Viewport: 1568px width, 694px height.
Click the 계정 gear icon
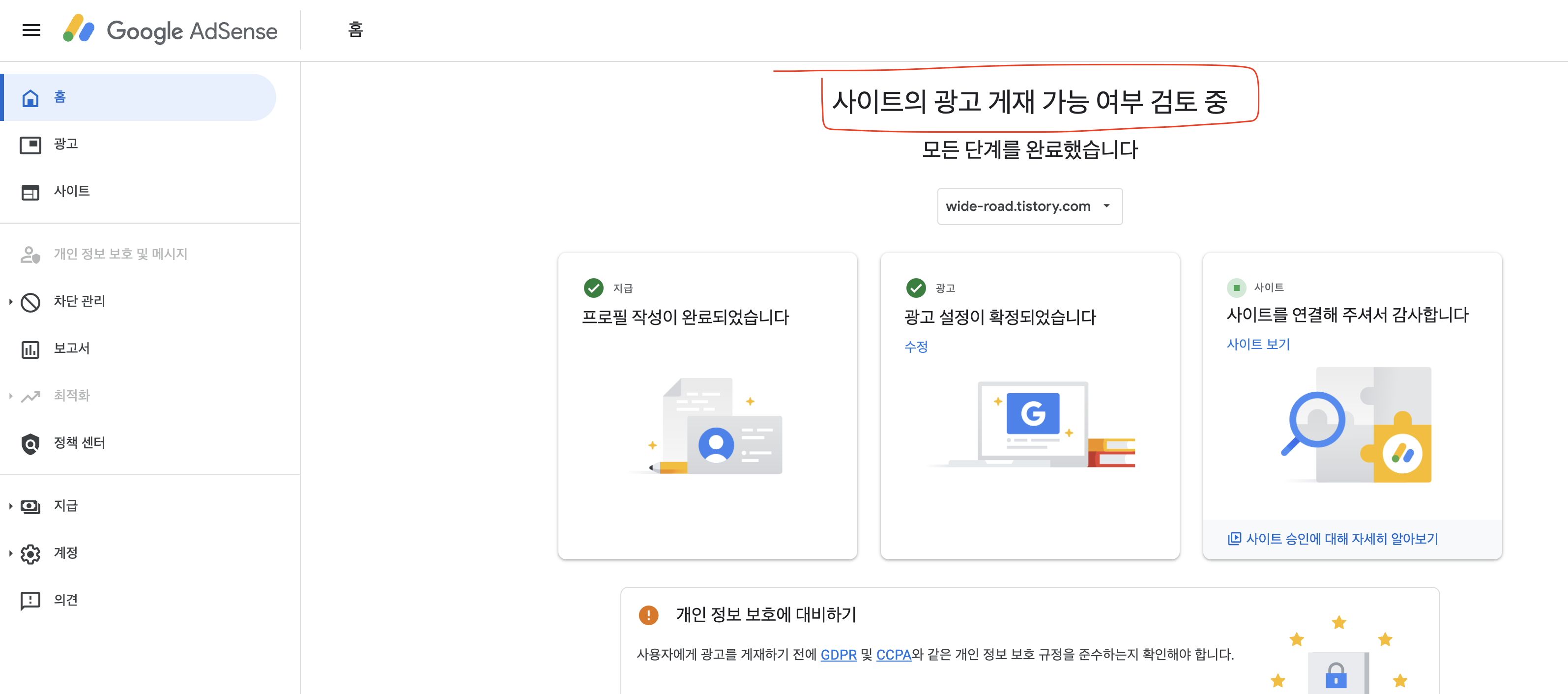pos(30,553)
